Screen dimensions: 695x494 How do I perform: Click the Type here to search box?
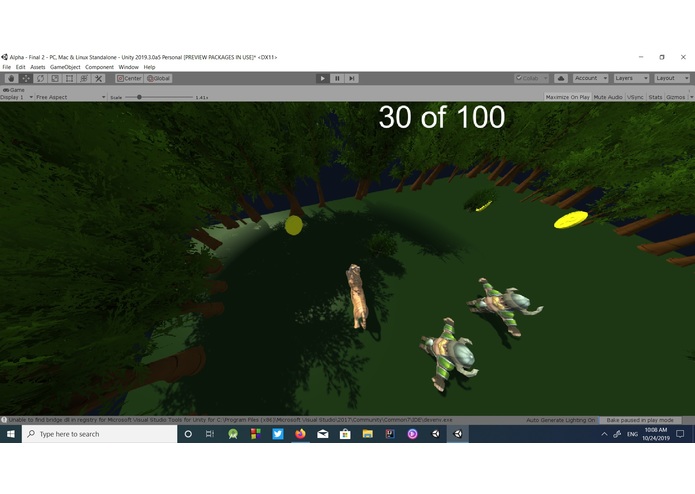pos(99,434)
